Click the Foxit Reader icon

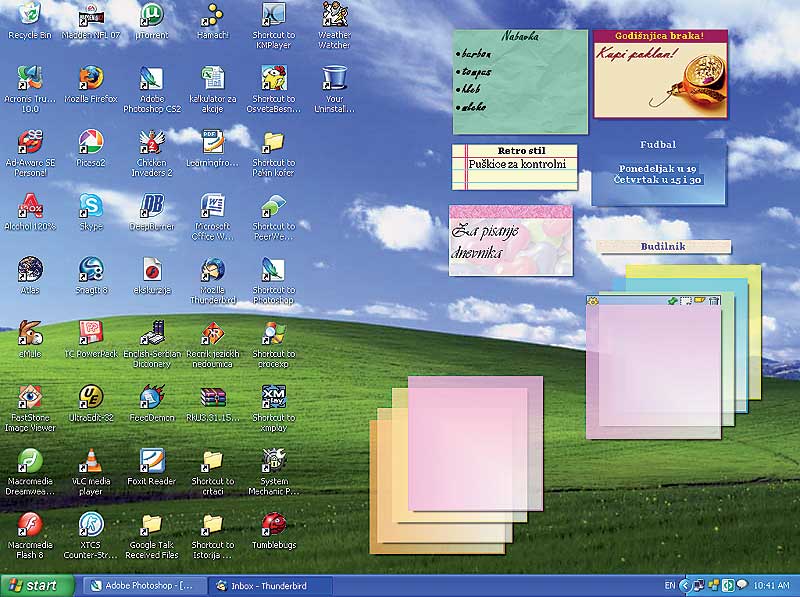coord(152,460)
